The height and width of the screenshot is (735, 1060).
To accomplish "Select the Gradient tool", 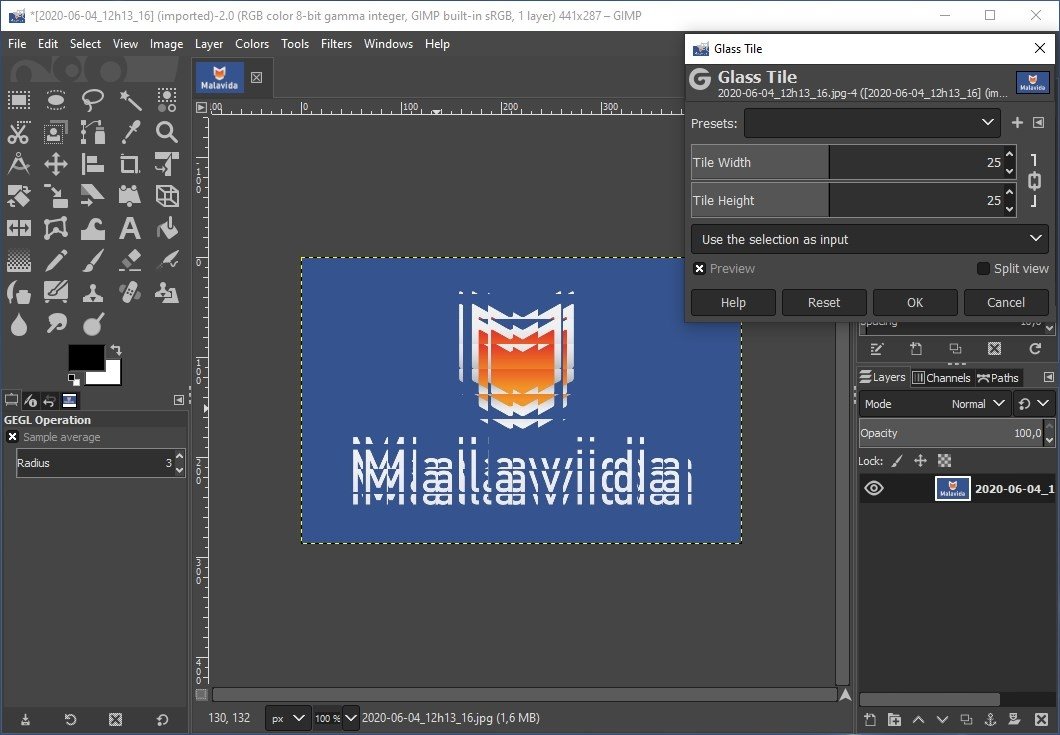I will click(19, 260).
